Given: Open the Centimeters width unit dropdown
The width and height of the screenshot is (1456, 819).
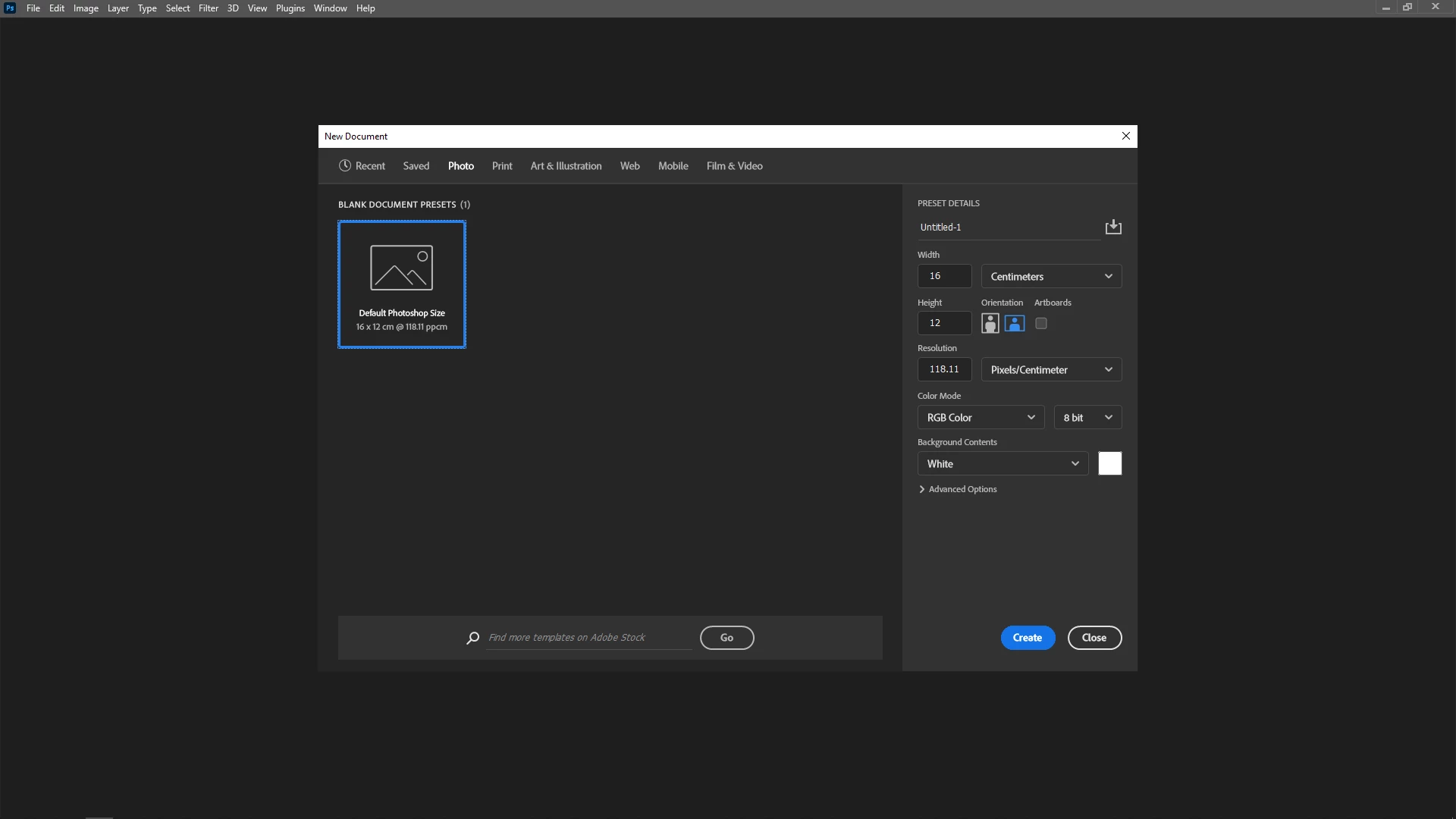Looking at the screenshot, I should coord(1050,276).
